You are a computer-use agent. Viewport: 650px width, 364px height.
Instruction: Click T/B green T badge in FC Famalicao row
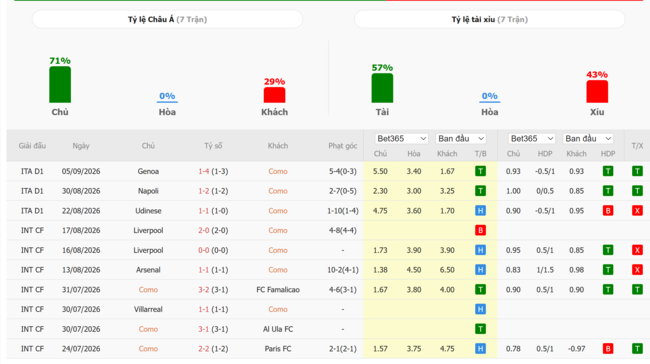click(480, 289)
